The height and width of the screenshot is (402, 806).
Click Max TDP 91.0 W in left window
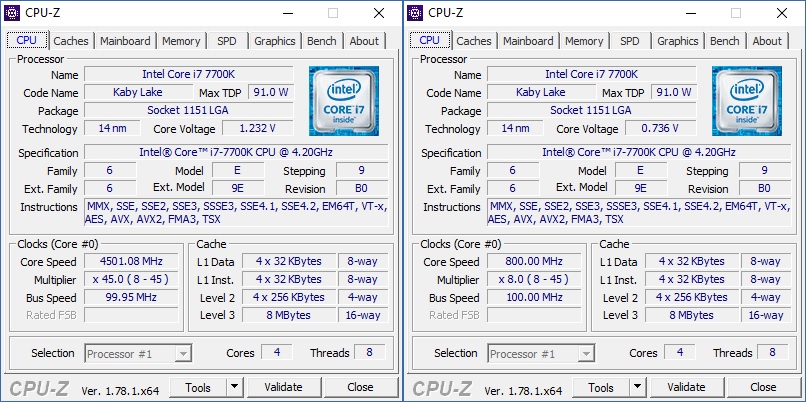pyautogui.click(x=271, y=93)
